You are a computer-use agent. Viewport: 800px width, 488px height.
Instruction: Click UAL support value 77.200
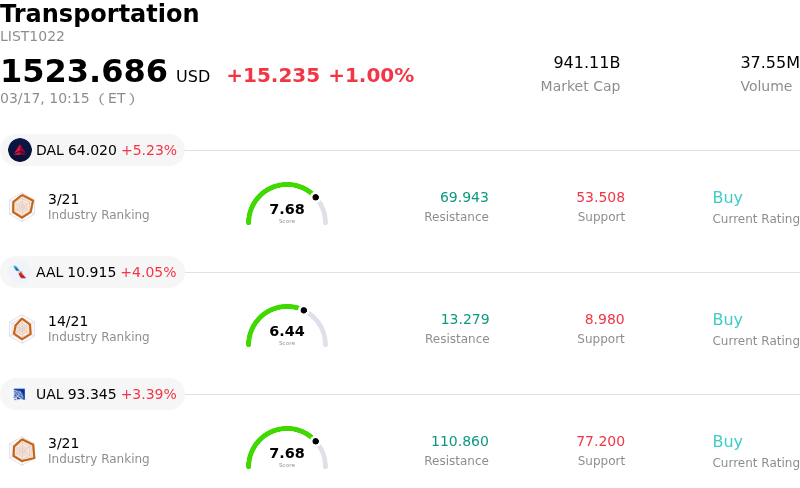600,442
